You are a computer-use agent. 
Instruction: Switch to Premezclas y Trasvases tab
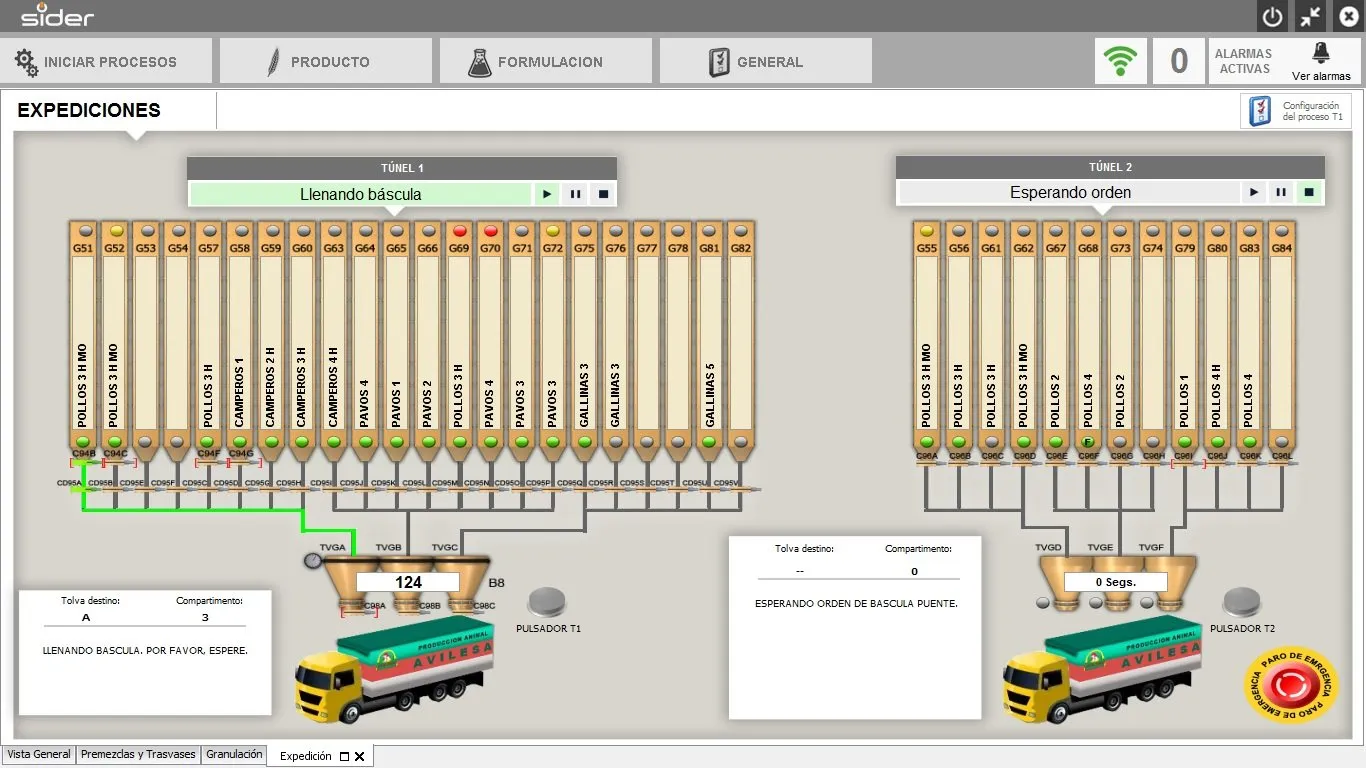[139, 754]
